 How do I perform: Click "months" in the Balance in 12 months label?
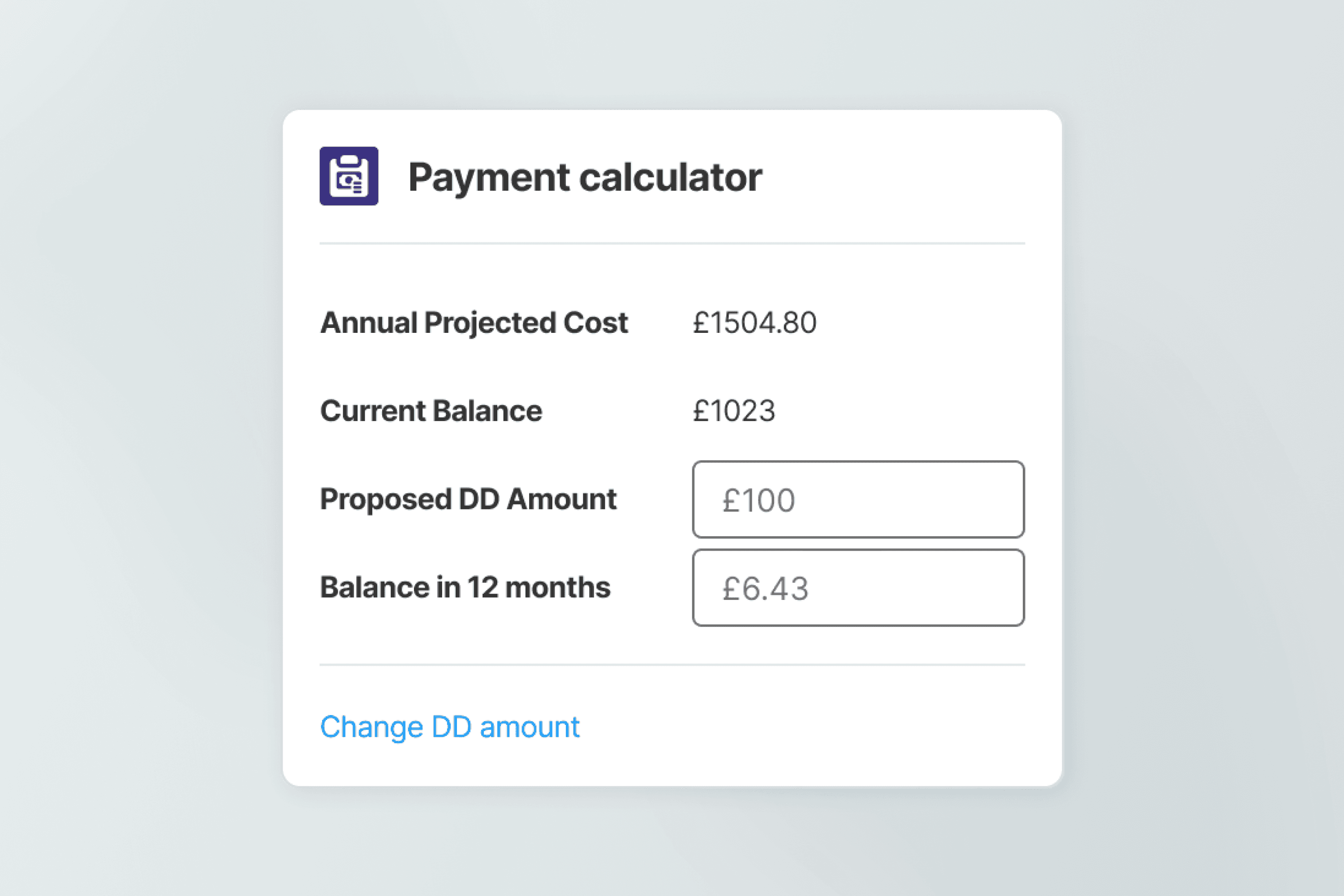pyautogui.click(x=558, y=587)
